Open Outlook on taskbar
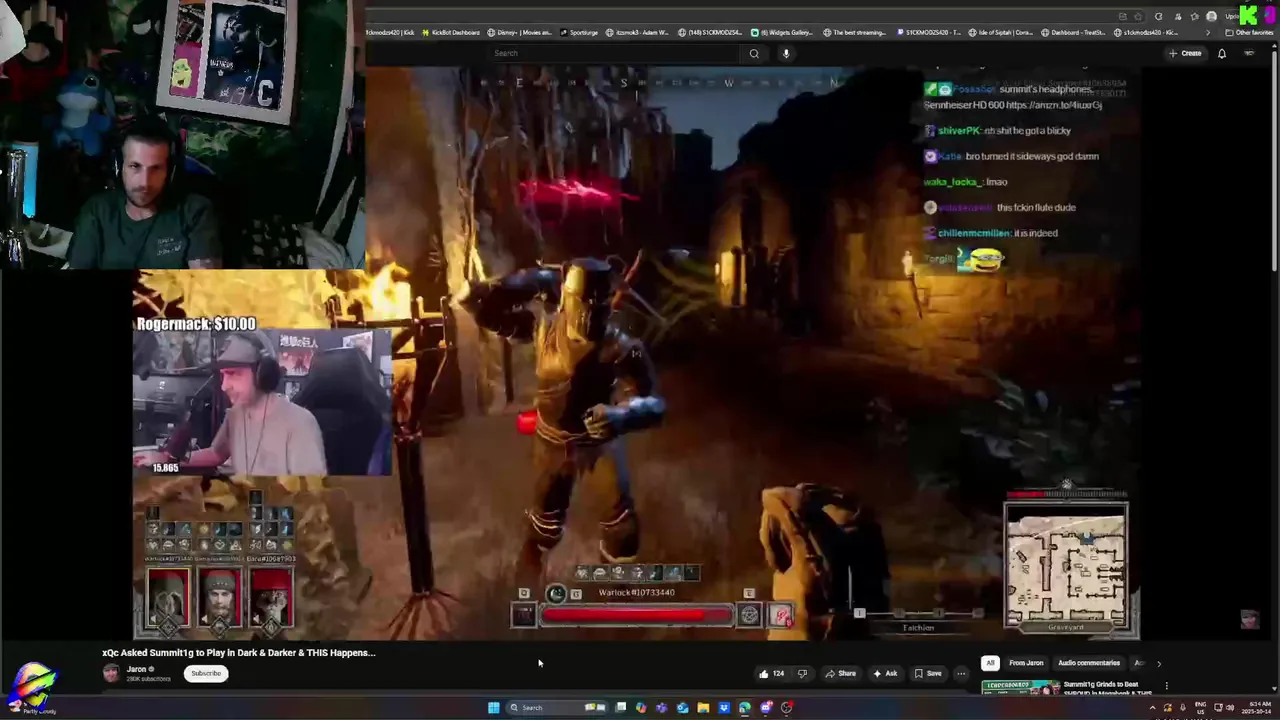The height and width of the screenshot is (720, 1280). (x=682, y=708)
